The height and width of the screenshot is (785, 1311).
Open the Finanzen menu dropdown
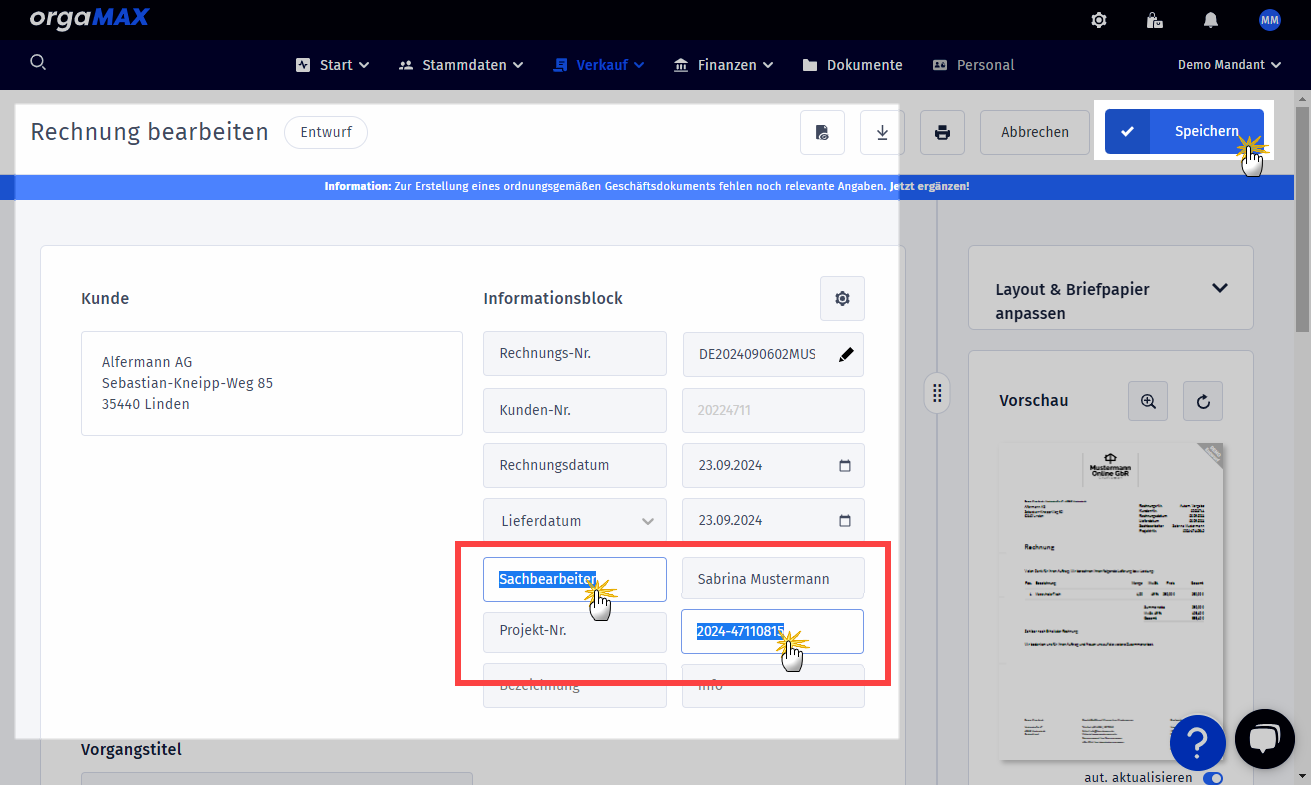724,65
